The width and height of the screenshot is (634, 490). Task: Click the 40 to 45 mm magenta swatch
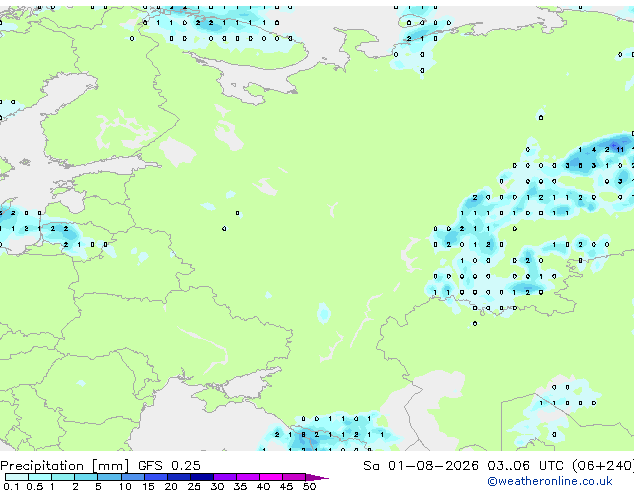click(x=271, y=477)
